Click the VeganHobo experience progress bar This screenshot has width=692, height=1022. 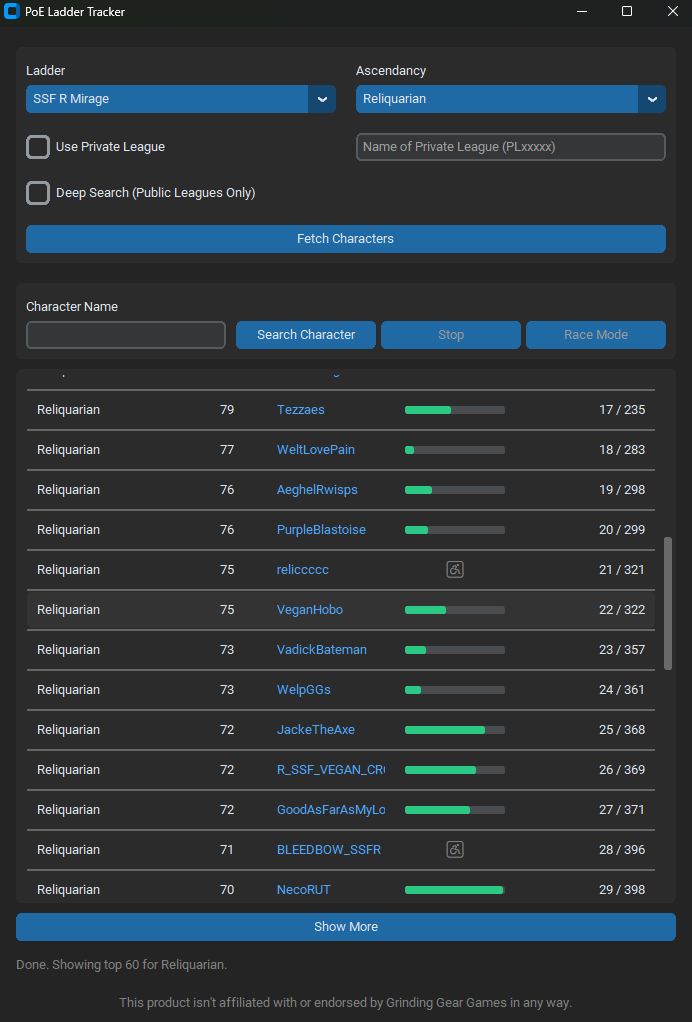pos(455,610)
